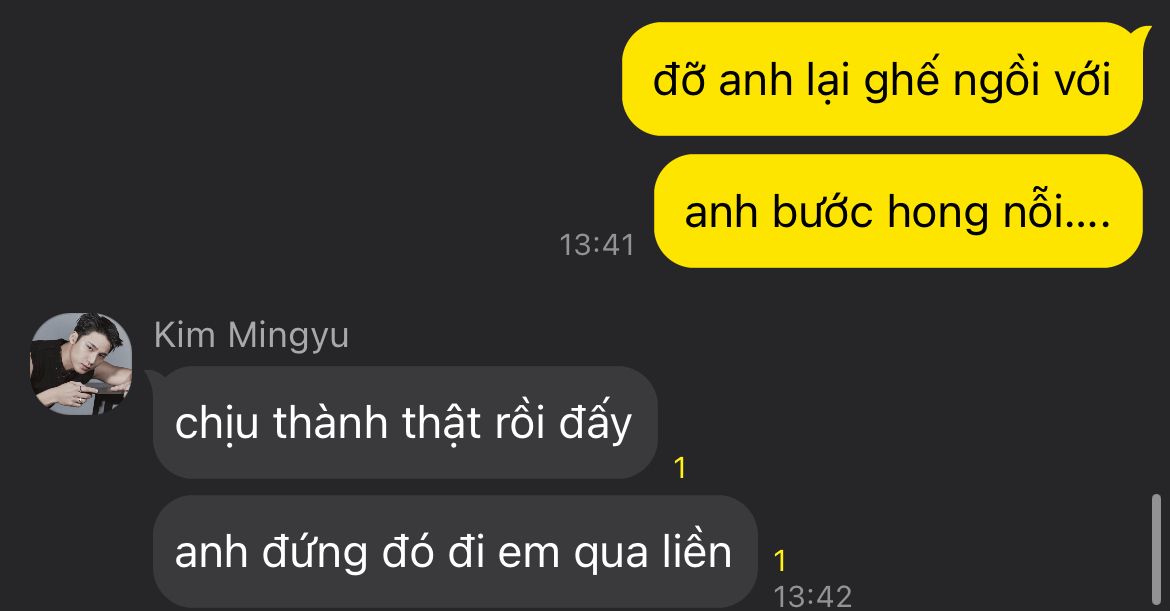
Task: Click the 13:42 timestamp
Action: [x=813, y=596]
